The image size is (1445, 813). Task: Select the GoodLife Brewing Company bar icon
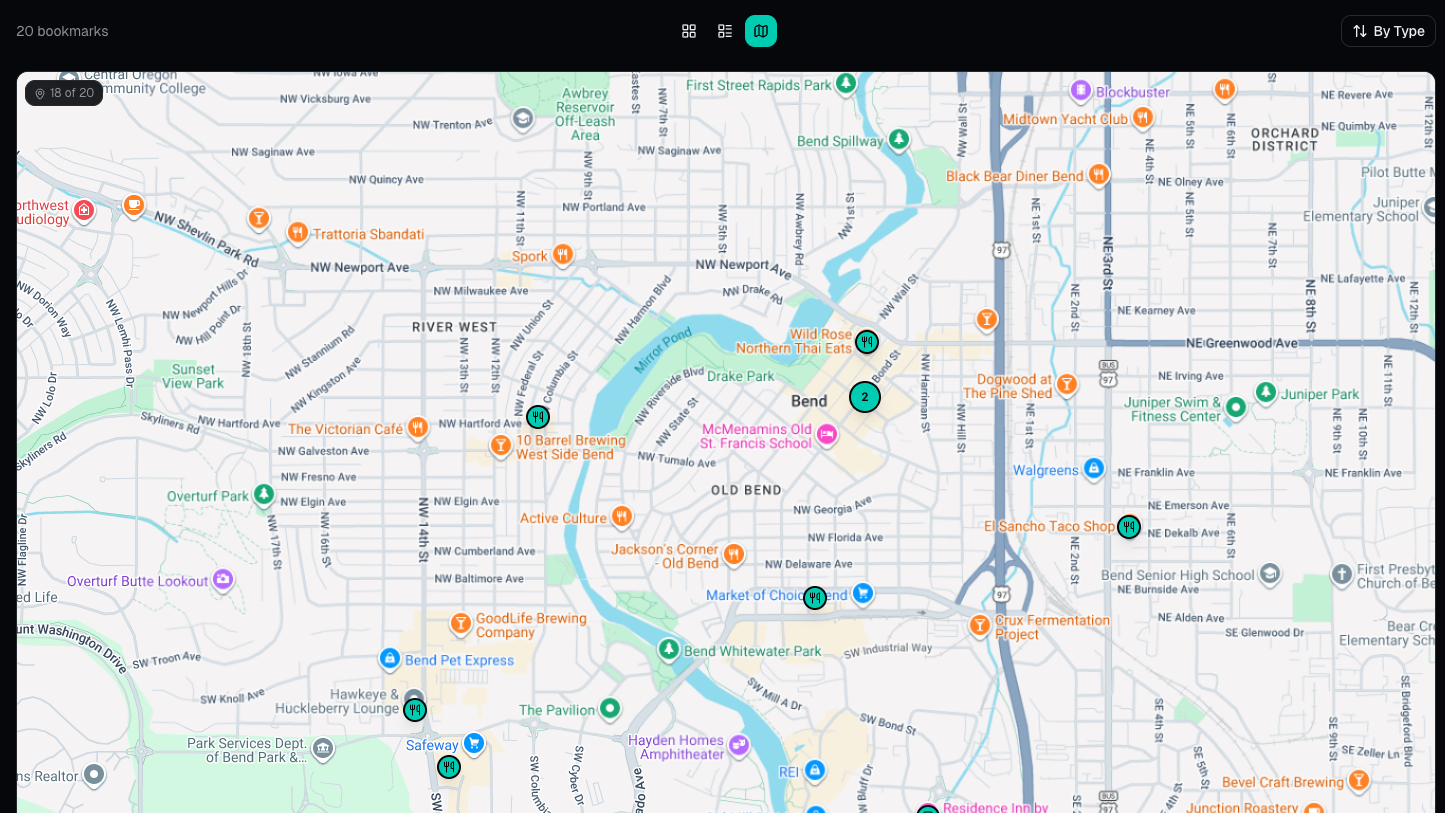(x=461, y=624)
